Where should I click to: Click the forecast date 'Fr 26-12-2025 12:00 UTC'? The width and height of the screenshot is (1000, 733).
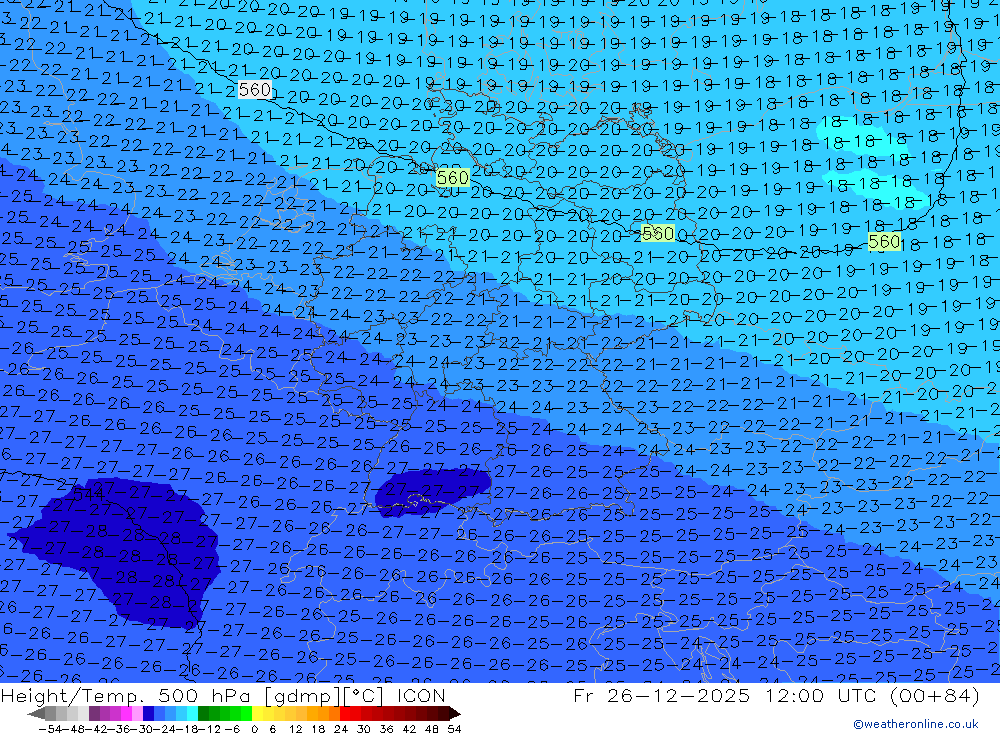point(725,695)
